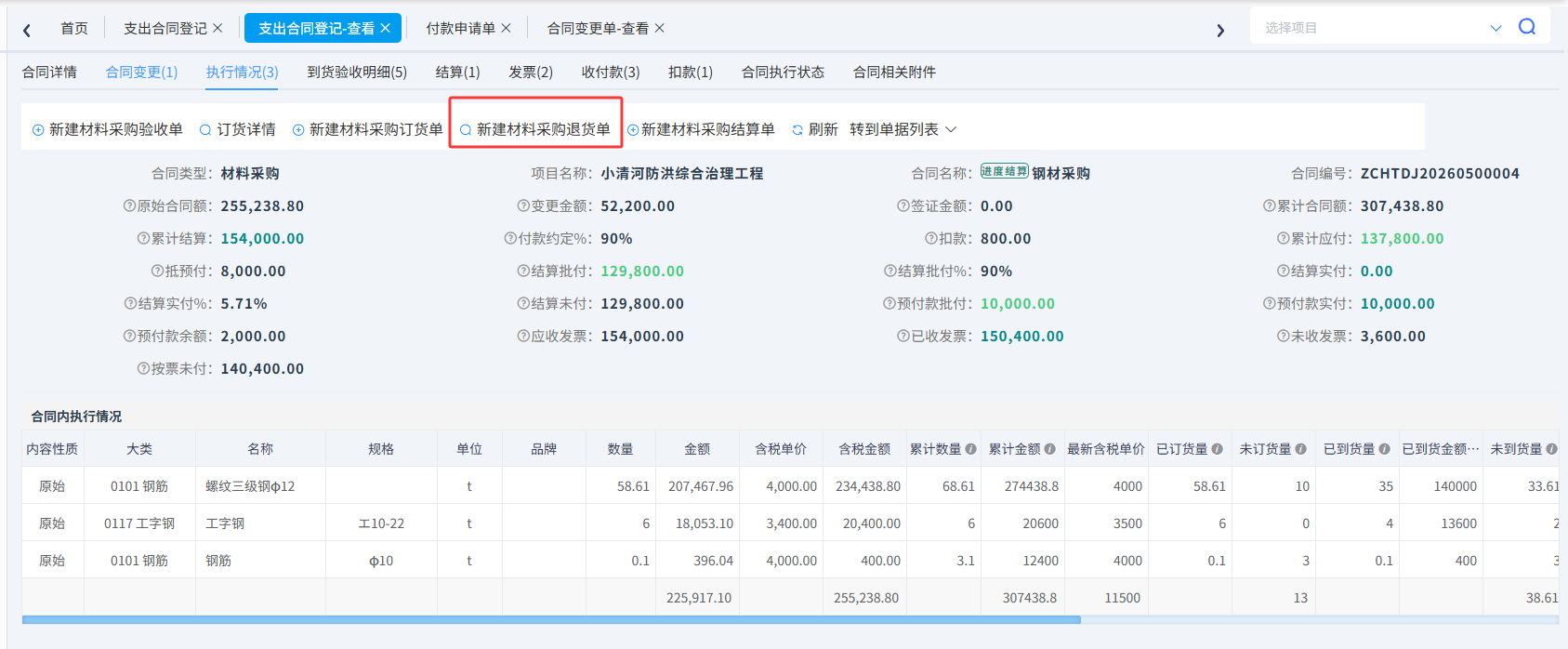Image resolution: width=1568 pixels, height=649 pixels.
Task: Click the 新建材料采购验收单 button
Action: pos(108,129)
